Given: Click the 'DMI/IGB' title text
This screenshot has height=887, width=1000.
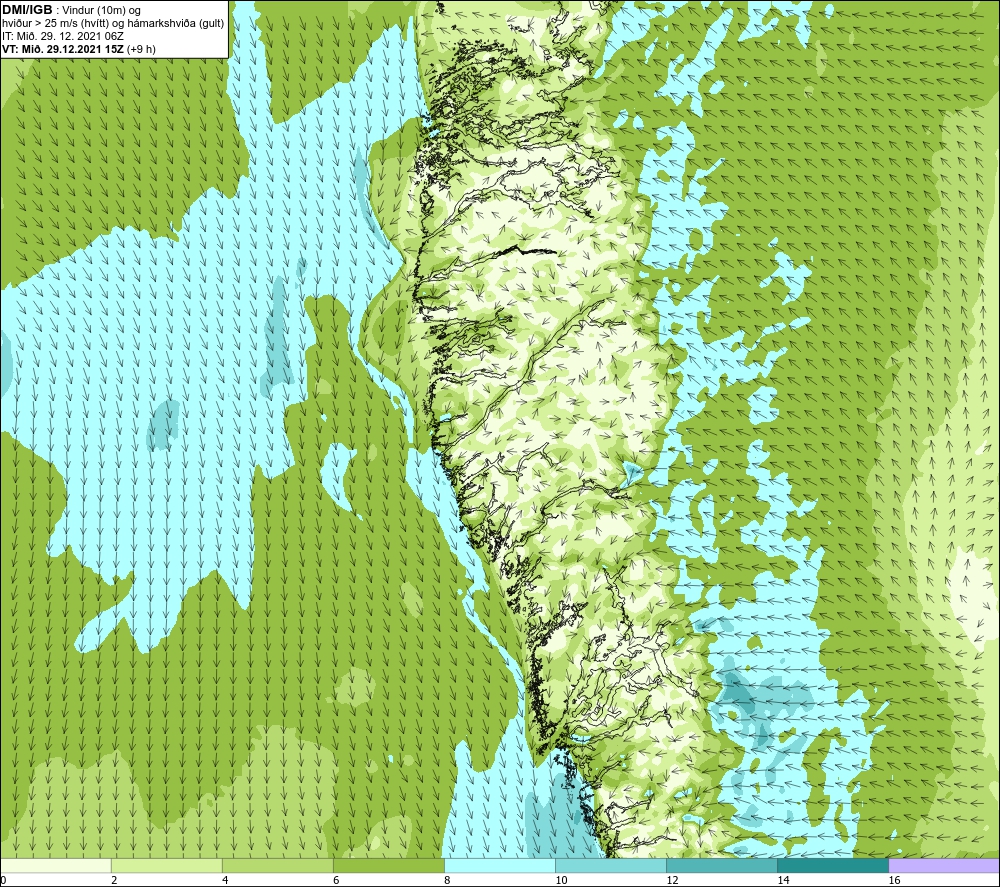Looking at the screenshot, I should [x=27, y=10].
